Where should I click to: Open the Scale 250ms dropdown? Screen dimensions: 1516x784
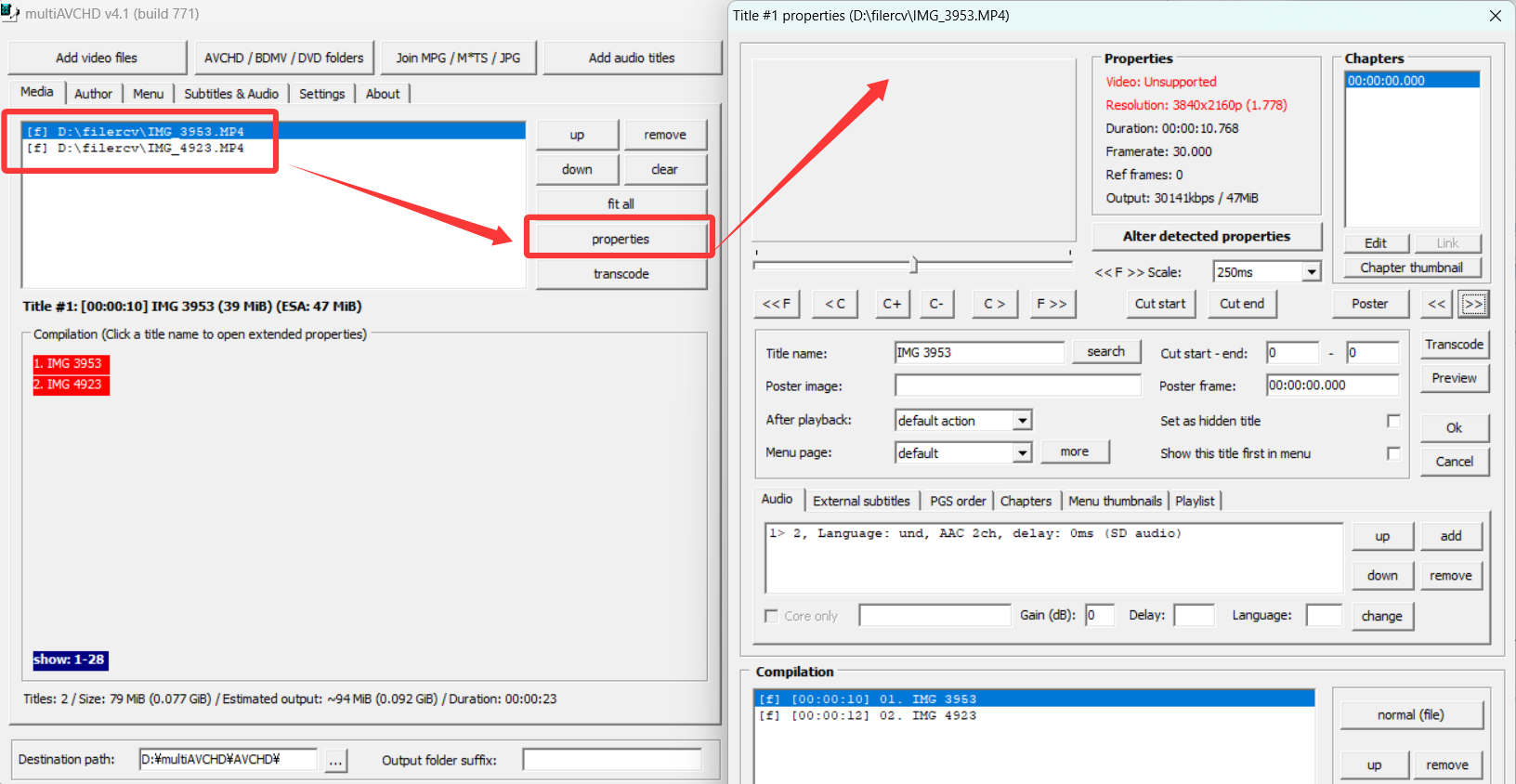1311,272
